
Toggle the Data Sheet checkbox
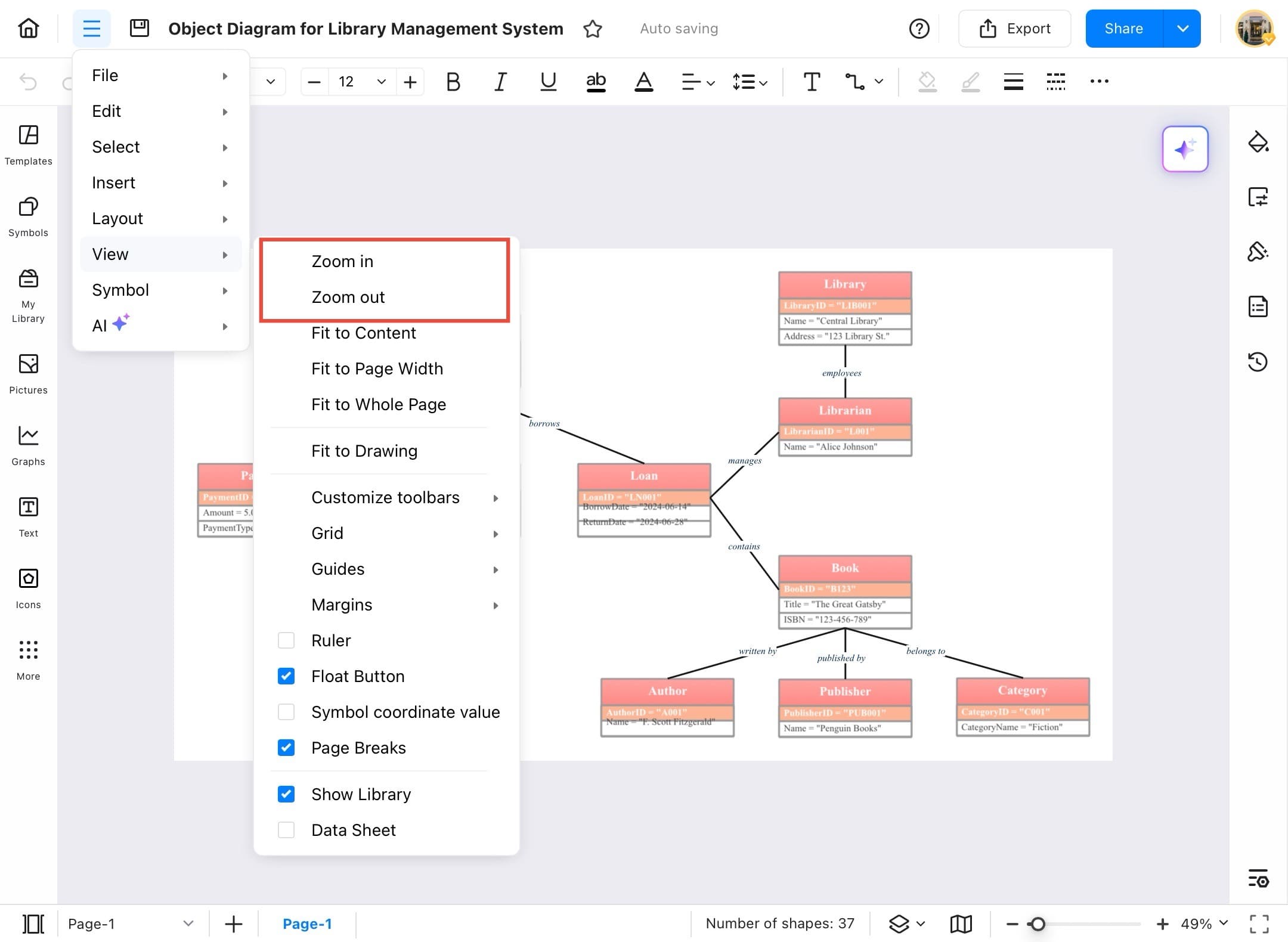[286, 830]
